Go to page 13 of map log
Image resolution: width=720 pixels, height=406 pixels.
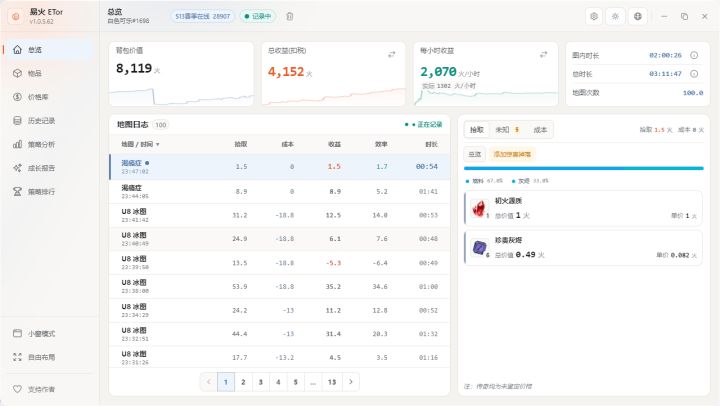pos(332,382)
